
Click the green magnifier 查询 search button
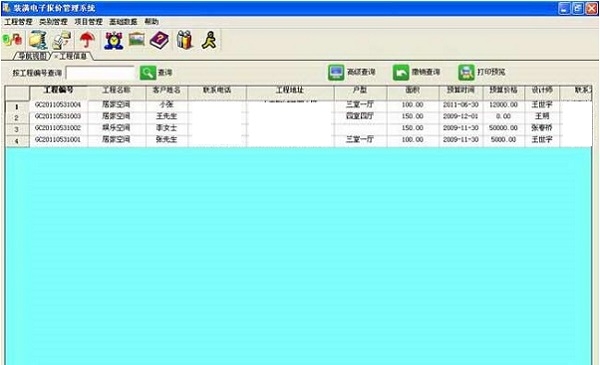[156, 72]
